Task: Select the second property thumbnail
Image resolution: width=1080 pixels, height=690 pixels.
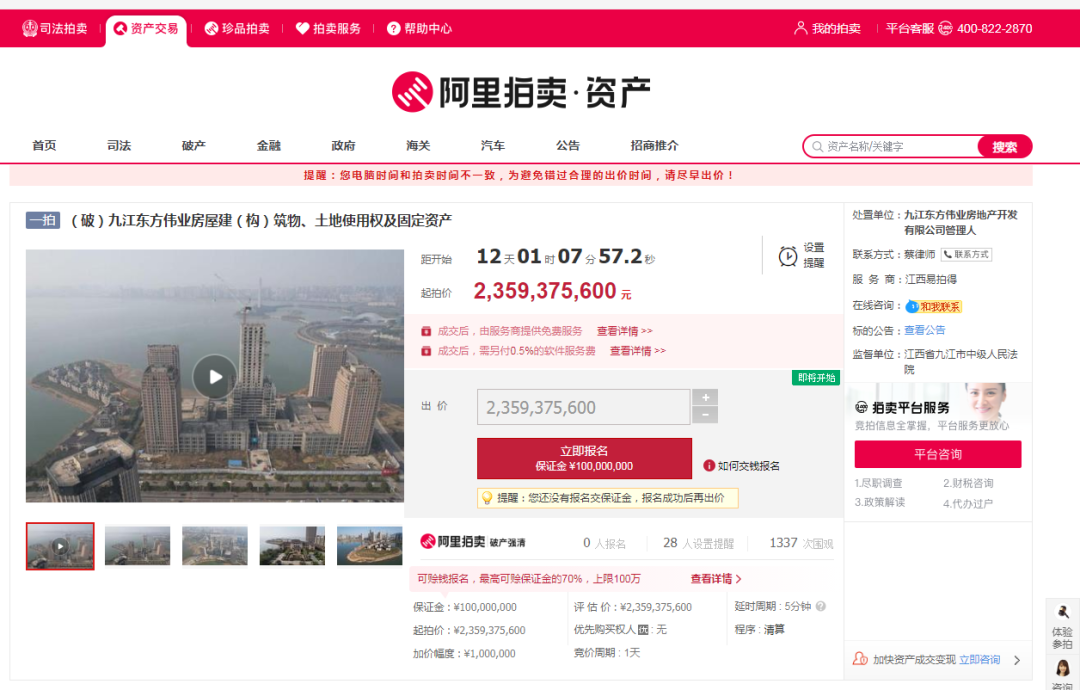Action: (137, 545)
